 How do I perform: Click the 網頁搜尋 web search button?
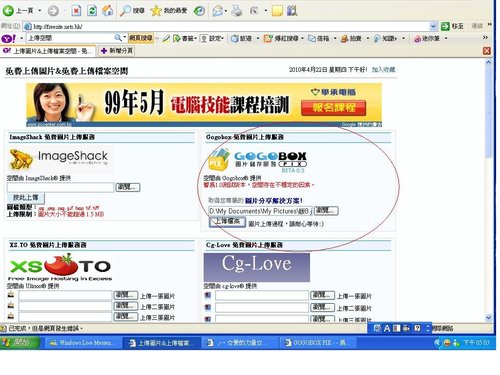pyautogui.click(x=141, y=38)
